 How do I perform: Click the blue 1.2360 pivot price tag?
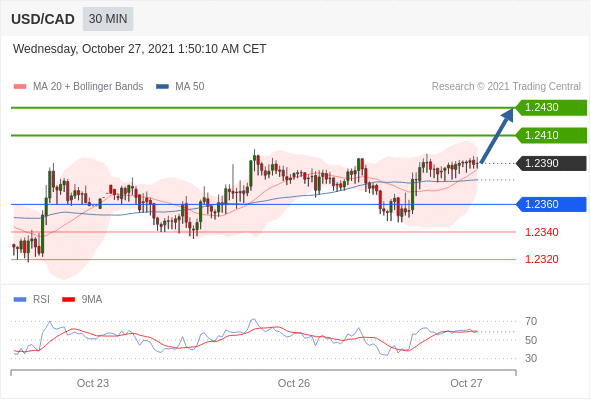(551, 204)
